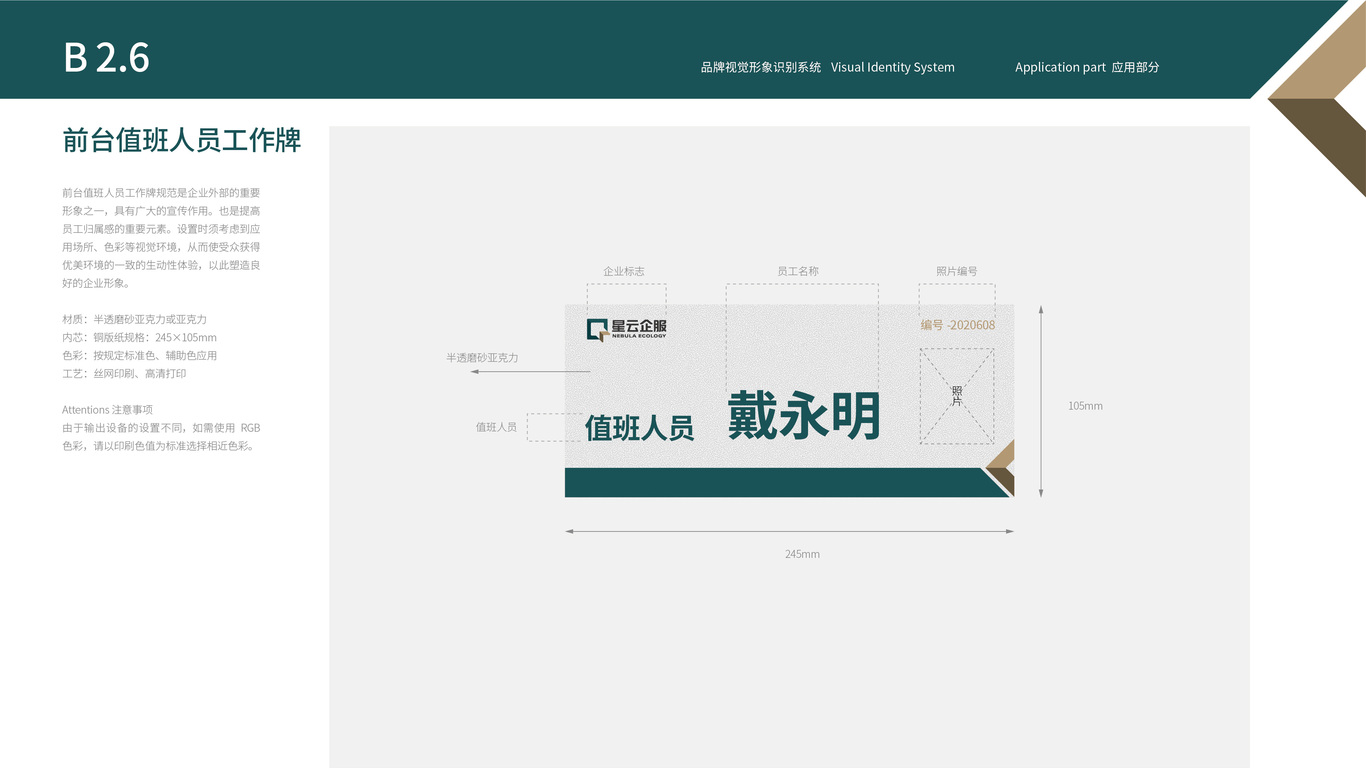Screen dimensions: 1366x768
Task: Click the 星云企服 logo on the badge
Action: coord(627,329)
